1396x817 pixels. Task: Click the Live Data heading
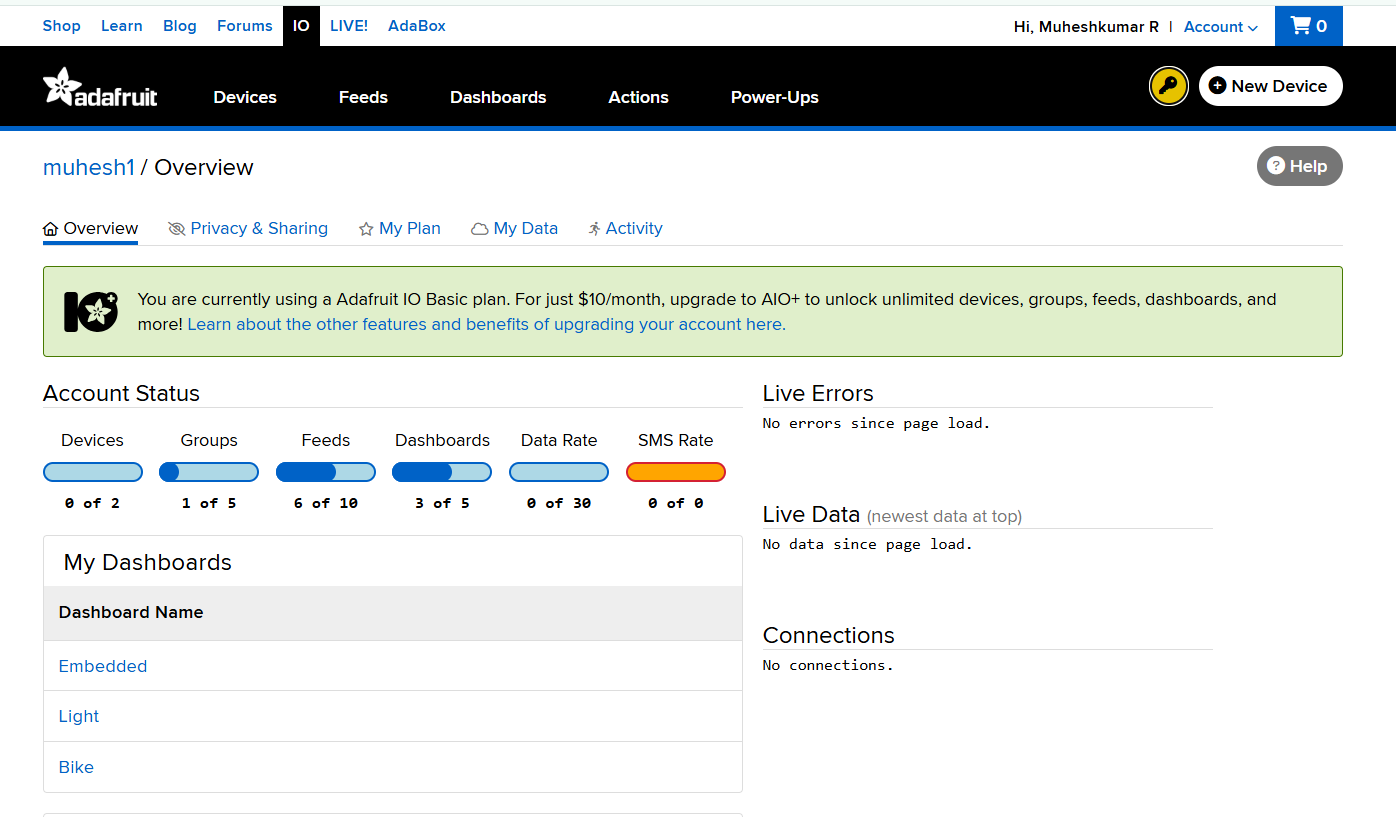(811, 514)
